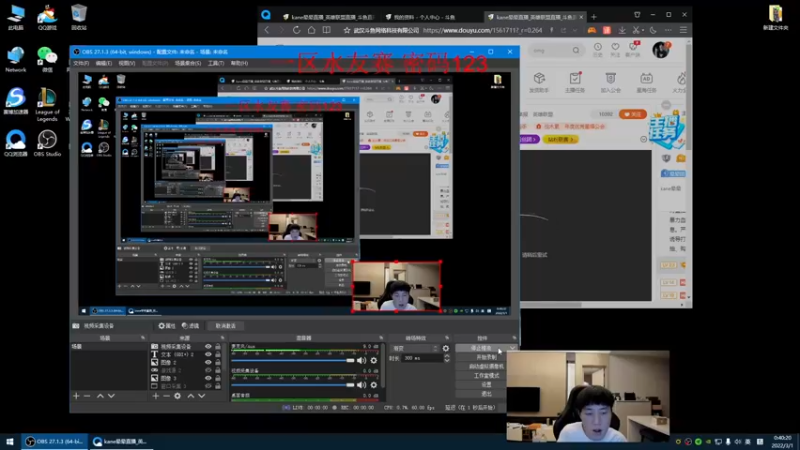This screenshot has width=800, height=450.
Task: Open Douyu follow heart icon
Action: [615, 49]
